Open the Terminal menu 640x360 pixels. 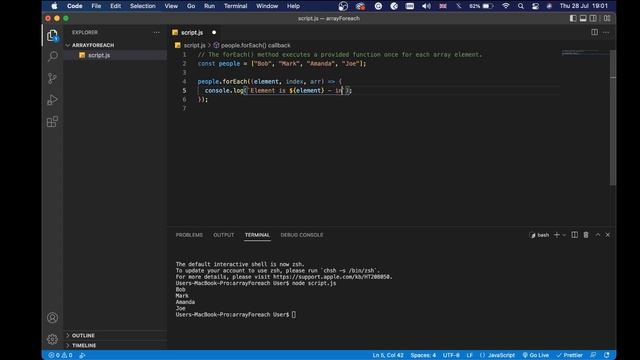[235, 6]
